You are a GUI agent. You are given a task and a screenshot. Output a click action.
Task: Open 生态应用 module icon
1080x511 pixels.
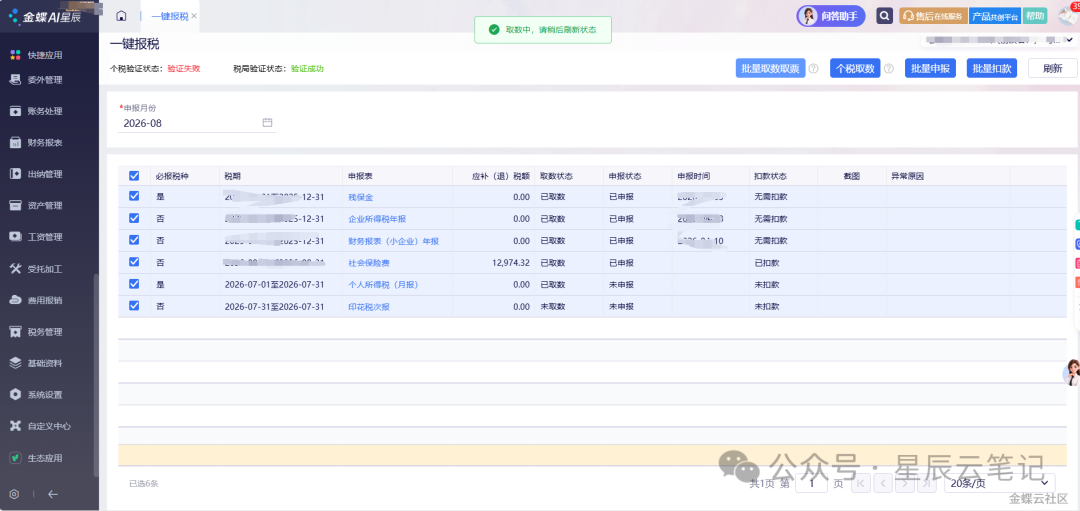(x=15, y=458)
